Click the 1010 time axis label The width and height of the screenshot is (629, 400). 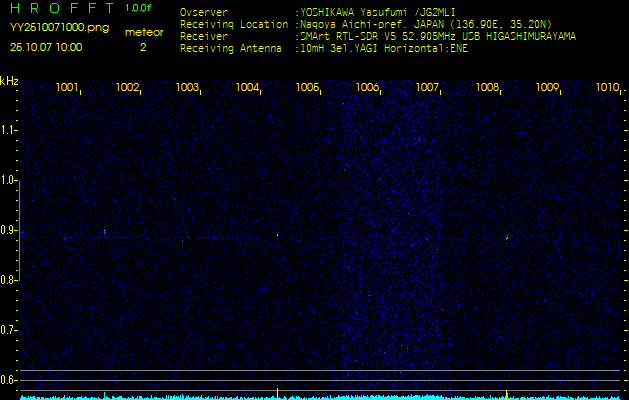click(x=608, y=87)
